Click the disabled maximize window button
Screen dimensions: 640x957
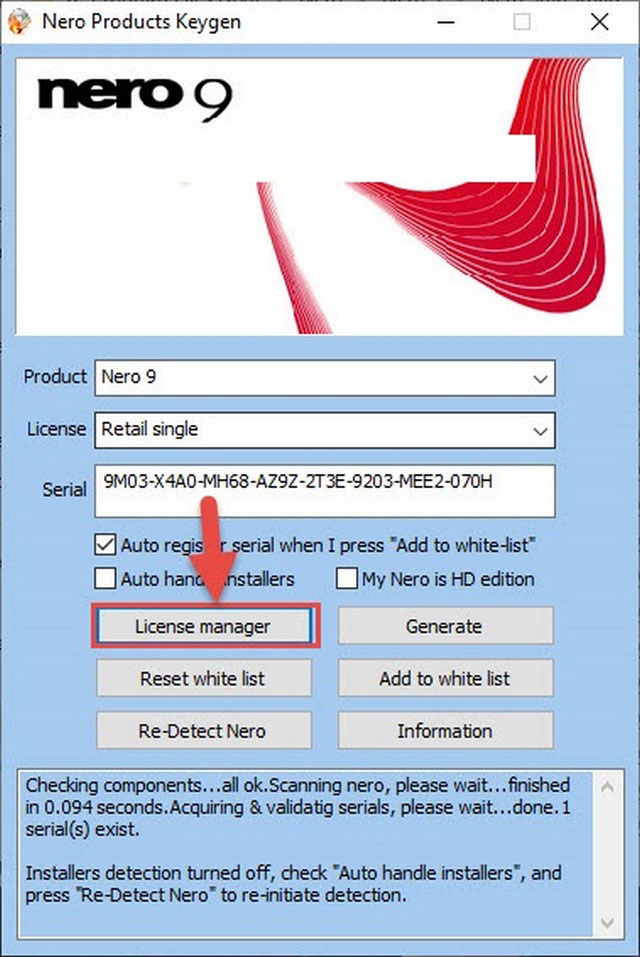coord(522,21)
